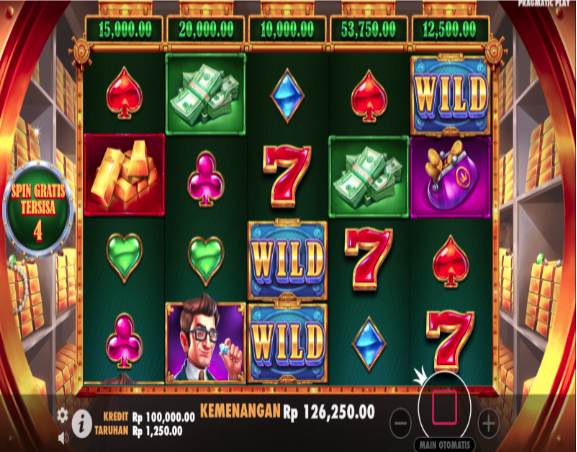This screenshot has height=452, width=577.
Task: Click the Main Otomatis autoplay button
Action: click(x=445, y=445)
